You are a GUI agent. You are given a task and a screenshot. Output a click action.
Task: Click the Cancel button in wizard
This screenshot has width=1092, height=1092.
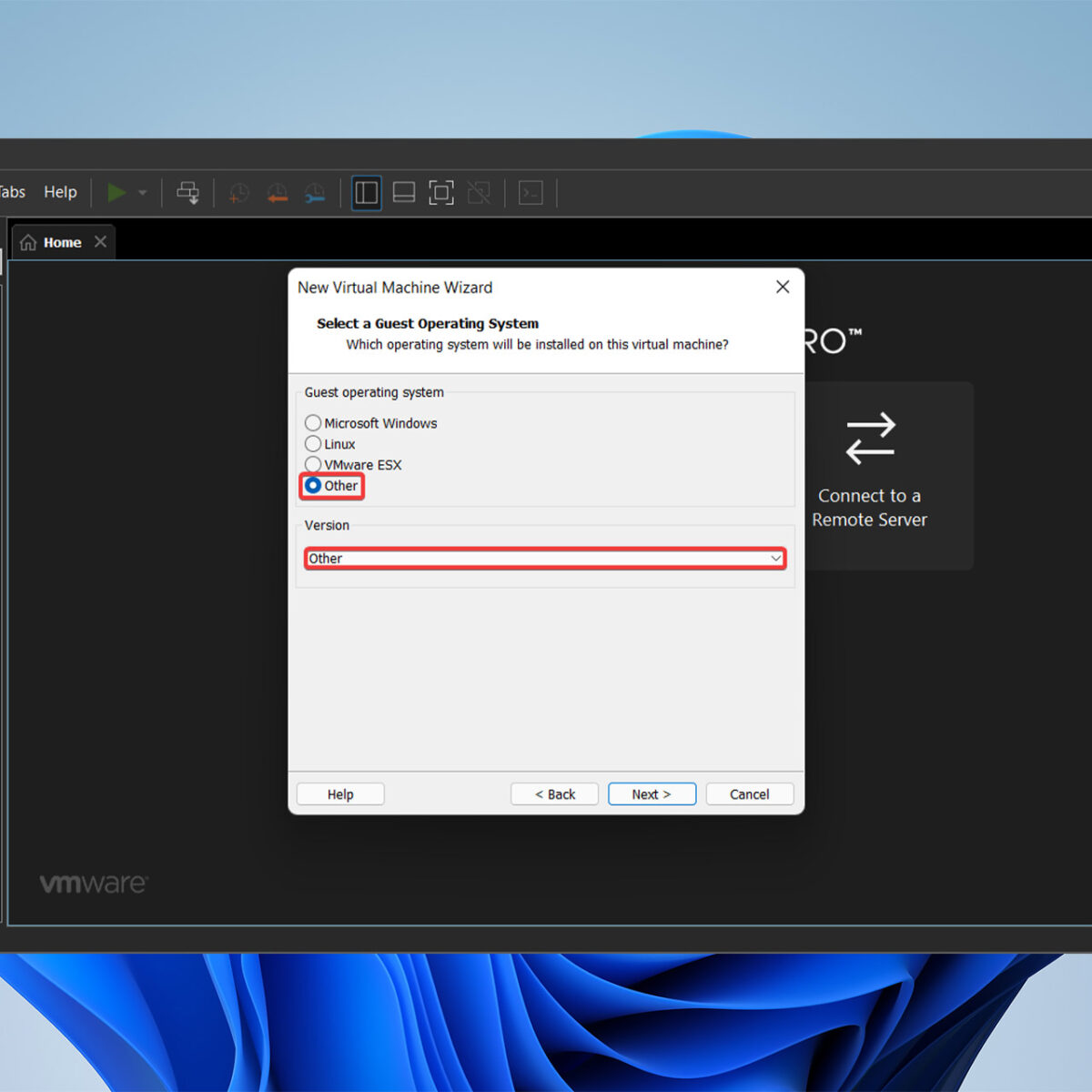[750, 794]
